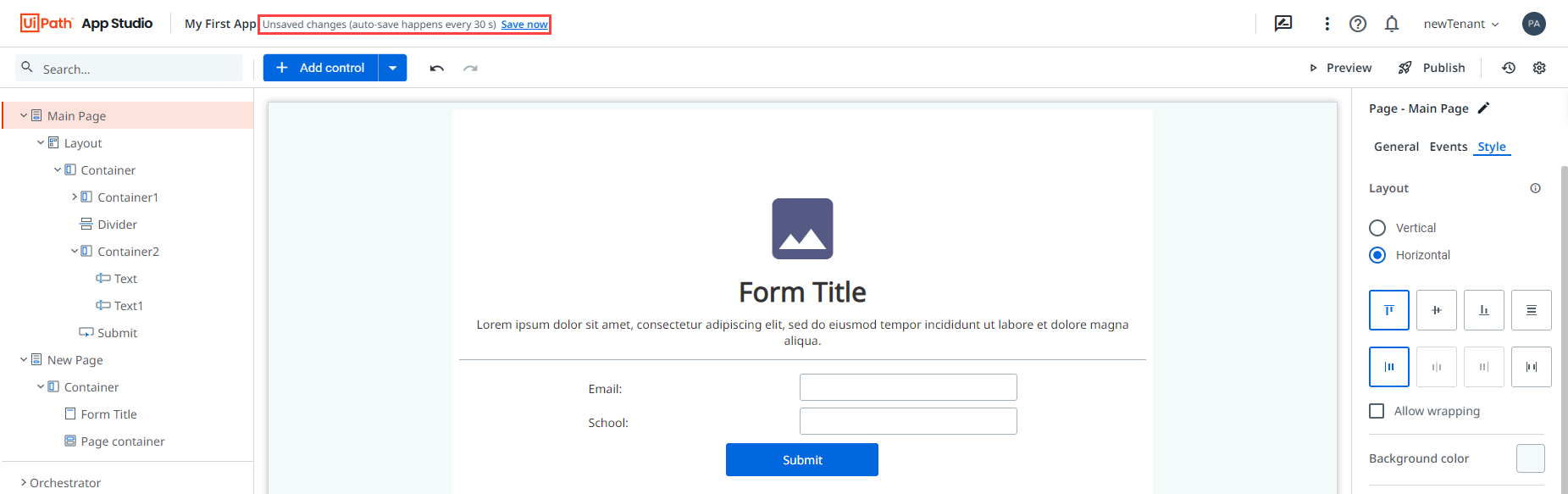Select the Horizontal layout radio button
Viewport: 1568px width, 494px height.
[1377, 255]
